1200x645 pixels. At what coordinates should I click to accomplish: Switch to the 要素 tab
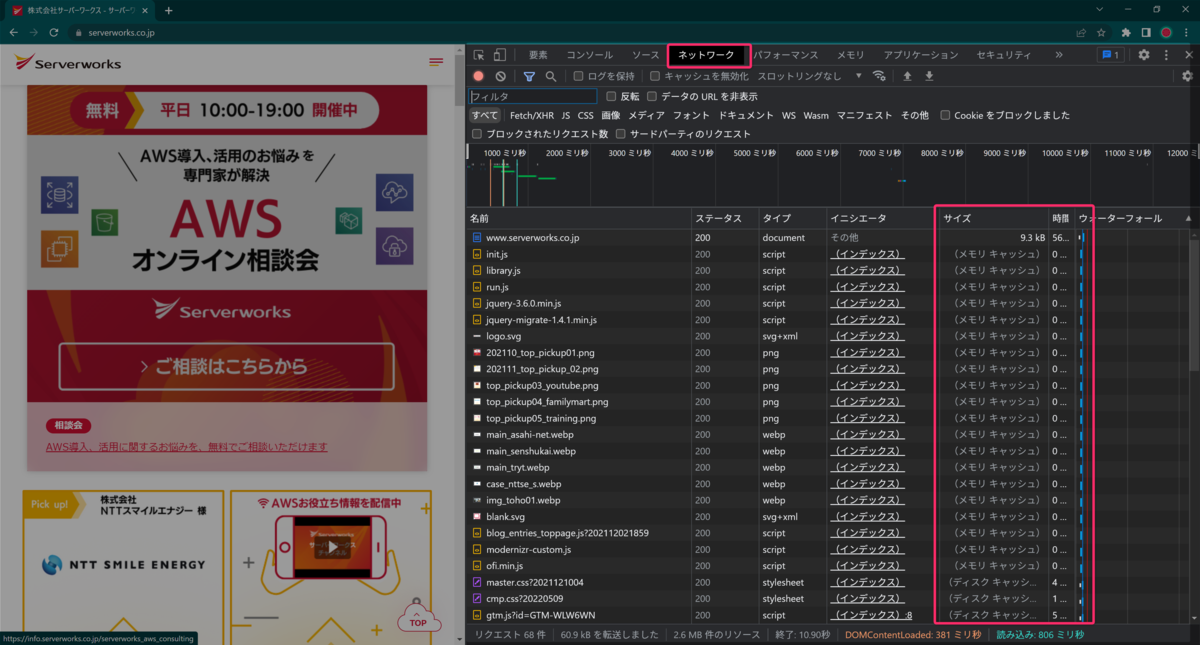click(x=538, y=55)
